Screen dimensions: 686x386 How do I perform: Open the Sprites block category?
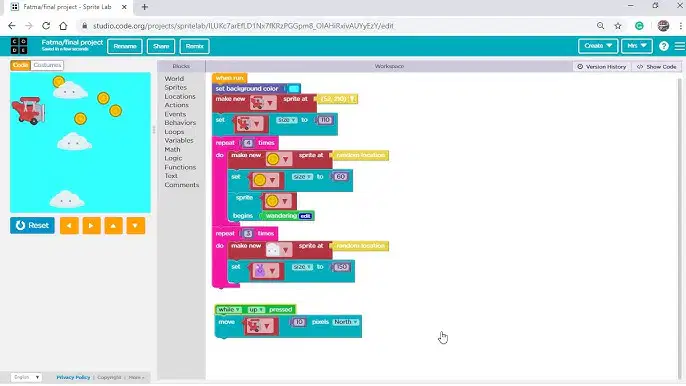pyautogui.click(x=175, y=88)
